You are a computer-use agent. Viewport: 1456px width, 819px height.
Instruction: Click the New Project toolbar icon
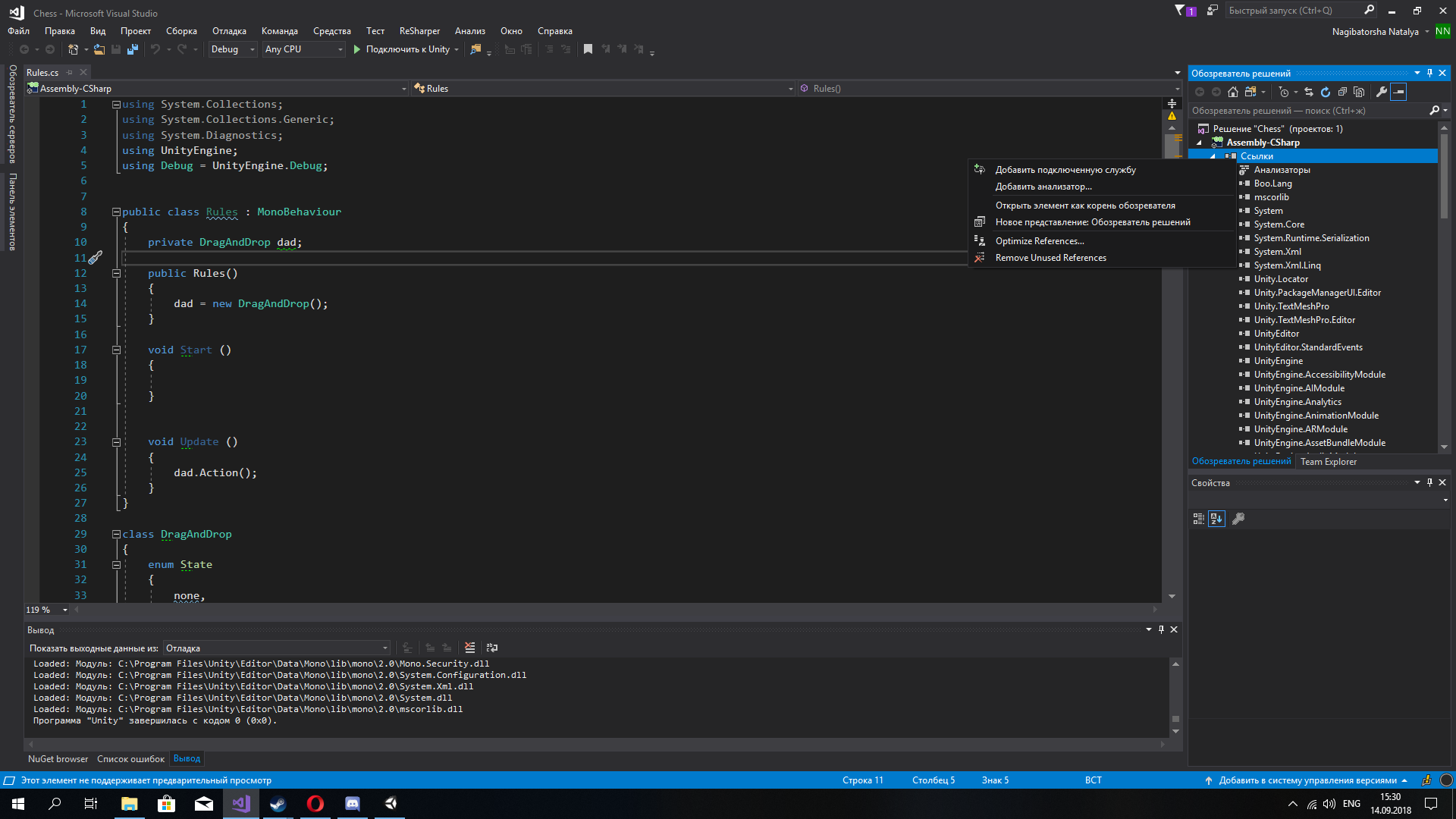[x=73, y=49]
